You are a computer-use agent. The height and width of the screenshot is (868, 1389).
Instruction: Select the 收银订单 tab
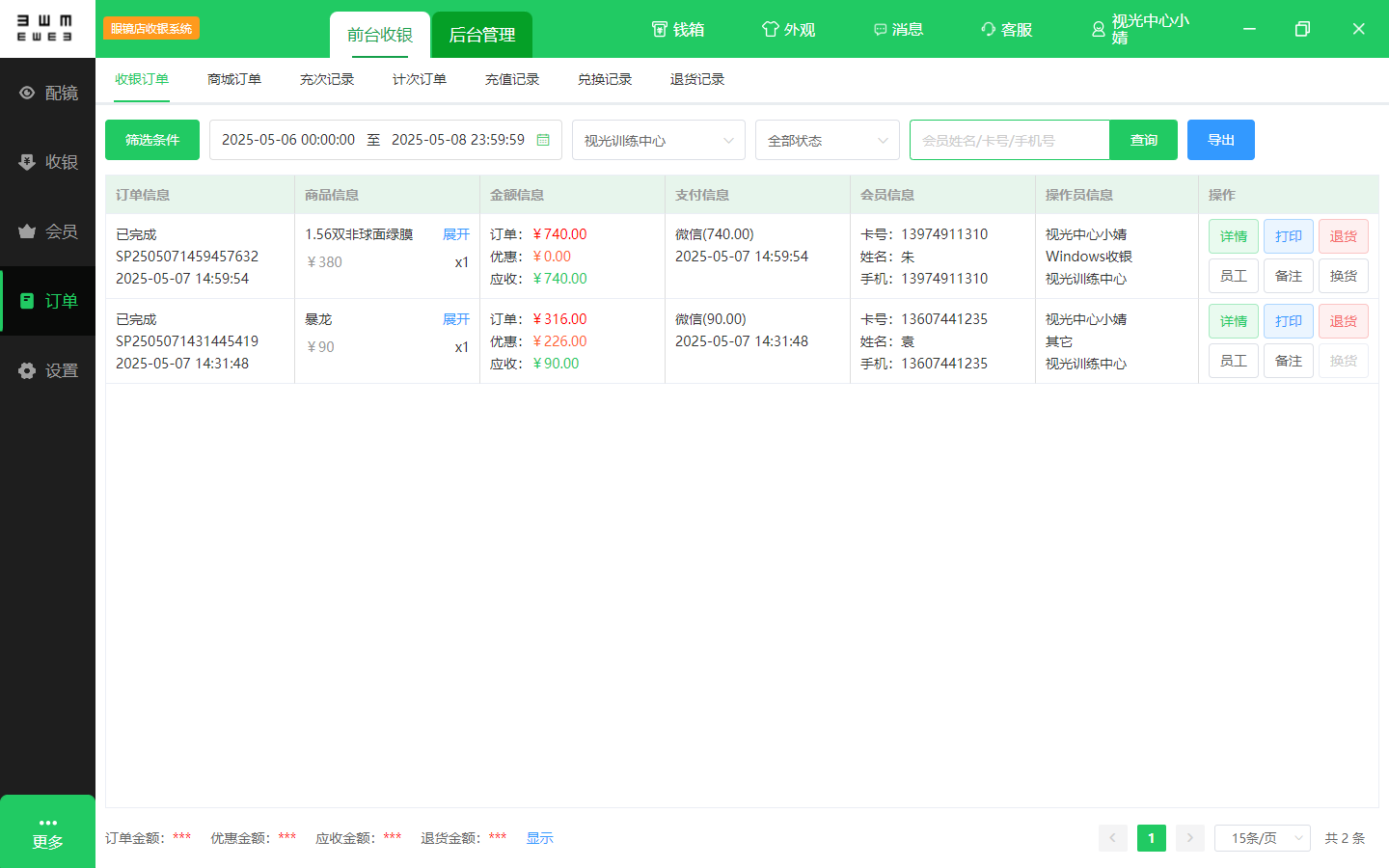point(142,79)
